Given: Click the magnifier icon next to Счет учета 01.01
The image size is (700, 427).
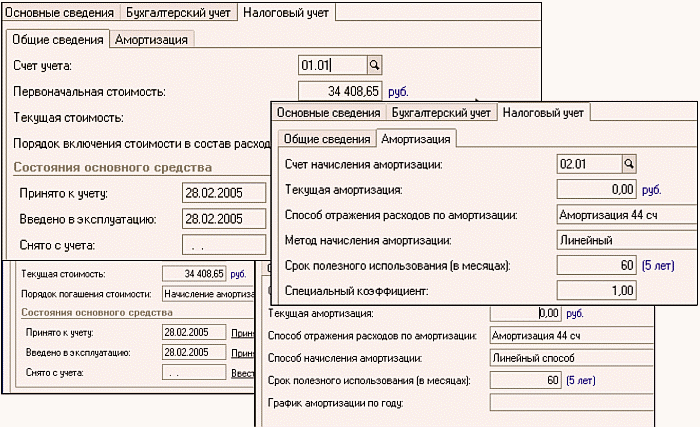Looking at the screenshot, I should 375,65.
